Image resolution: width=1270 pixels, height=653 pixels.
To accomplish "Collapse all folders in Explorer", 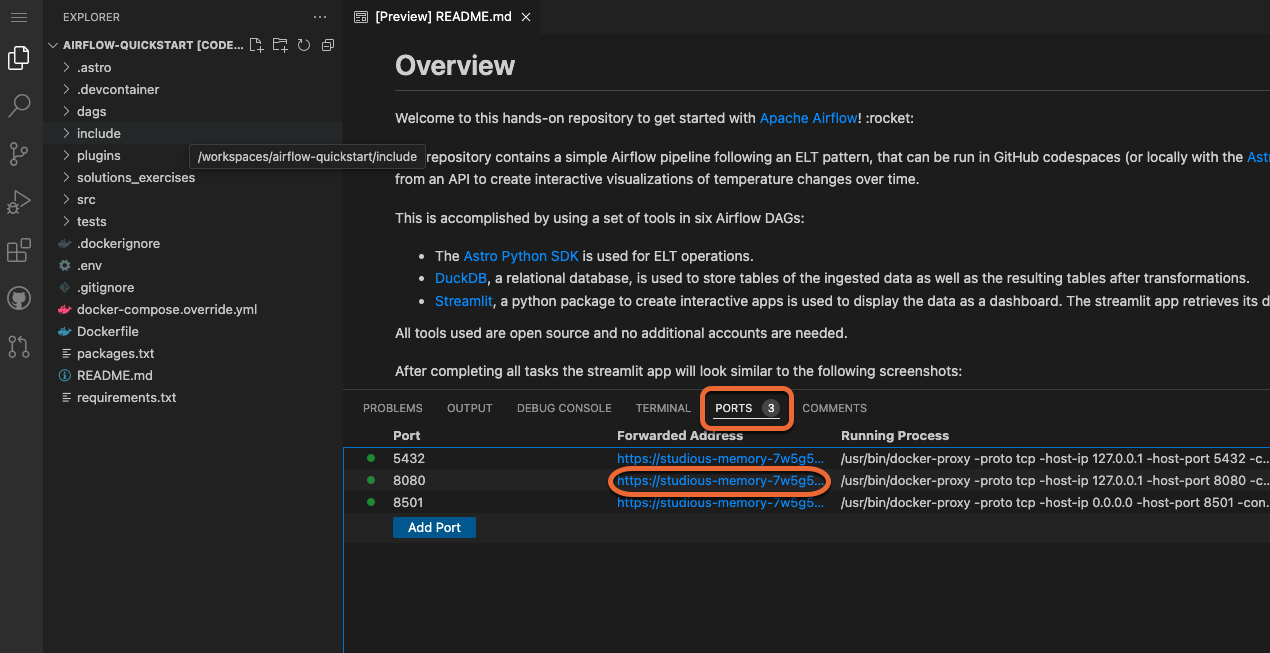I will click(x=327, y=44).
